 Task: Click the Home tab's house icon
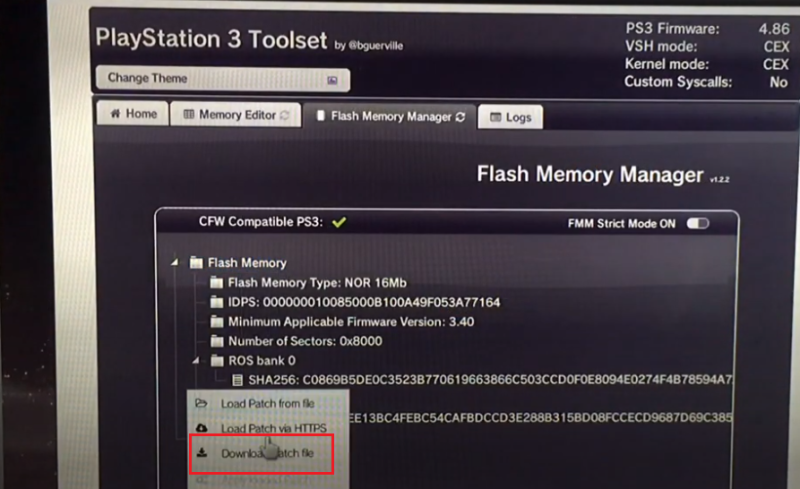click(115, 113)
